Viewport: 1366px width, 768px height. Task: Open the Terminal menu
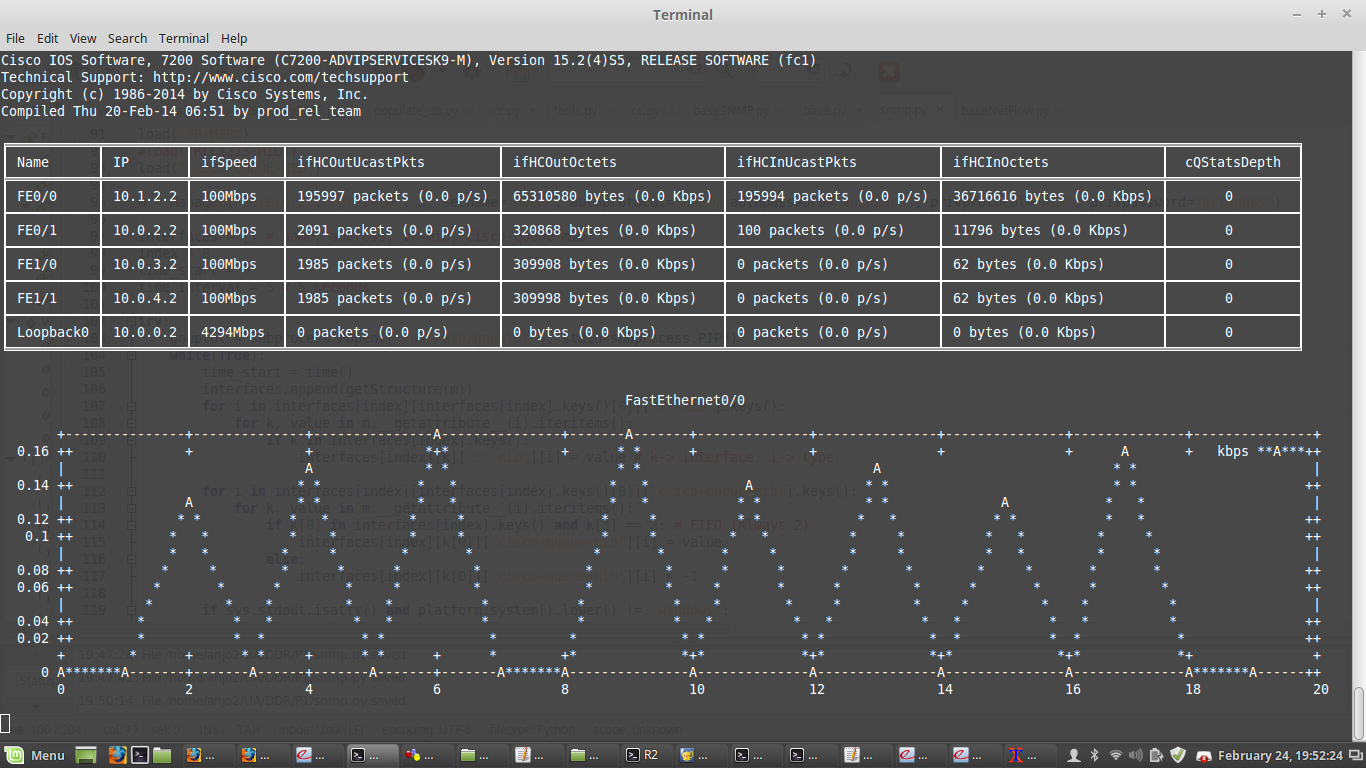[184, 38]
